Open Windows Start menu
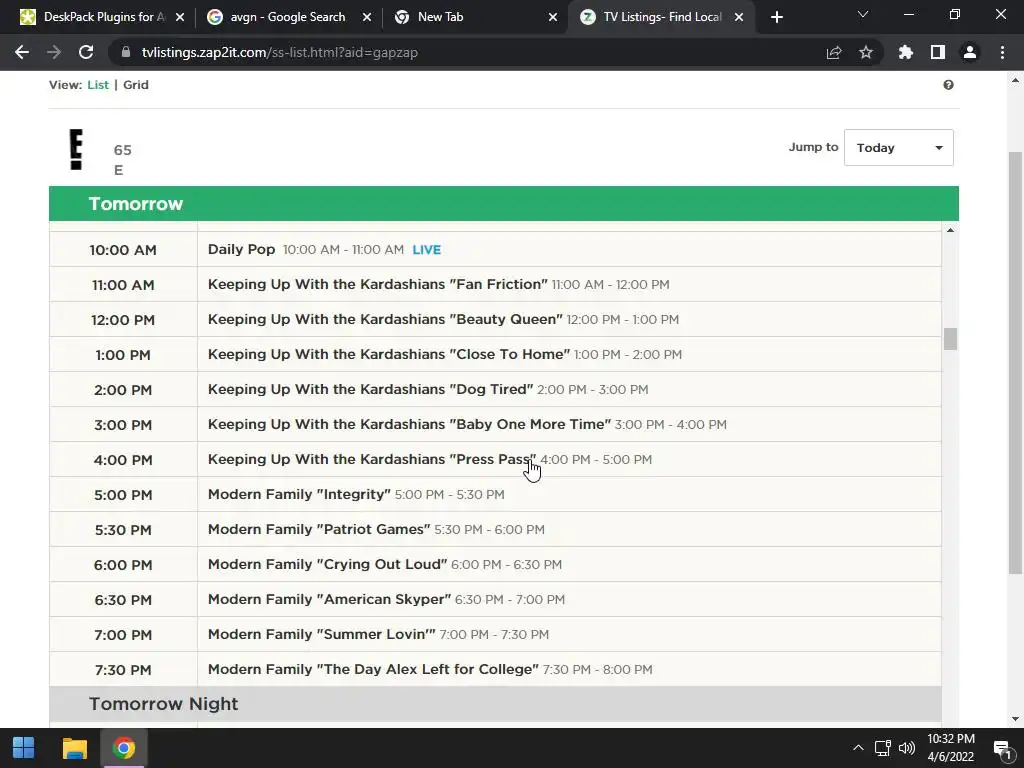Screen dimensions: 1024x768 [24, 748]
